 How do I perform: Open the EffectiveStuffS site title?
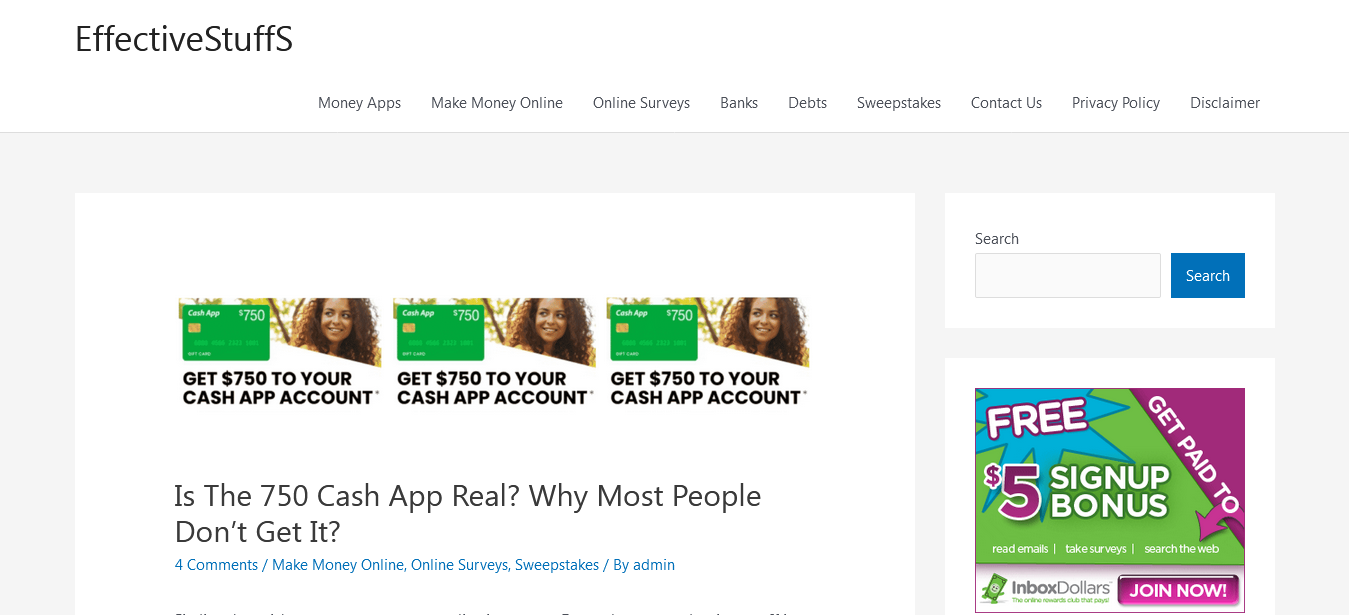[184, 39]
